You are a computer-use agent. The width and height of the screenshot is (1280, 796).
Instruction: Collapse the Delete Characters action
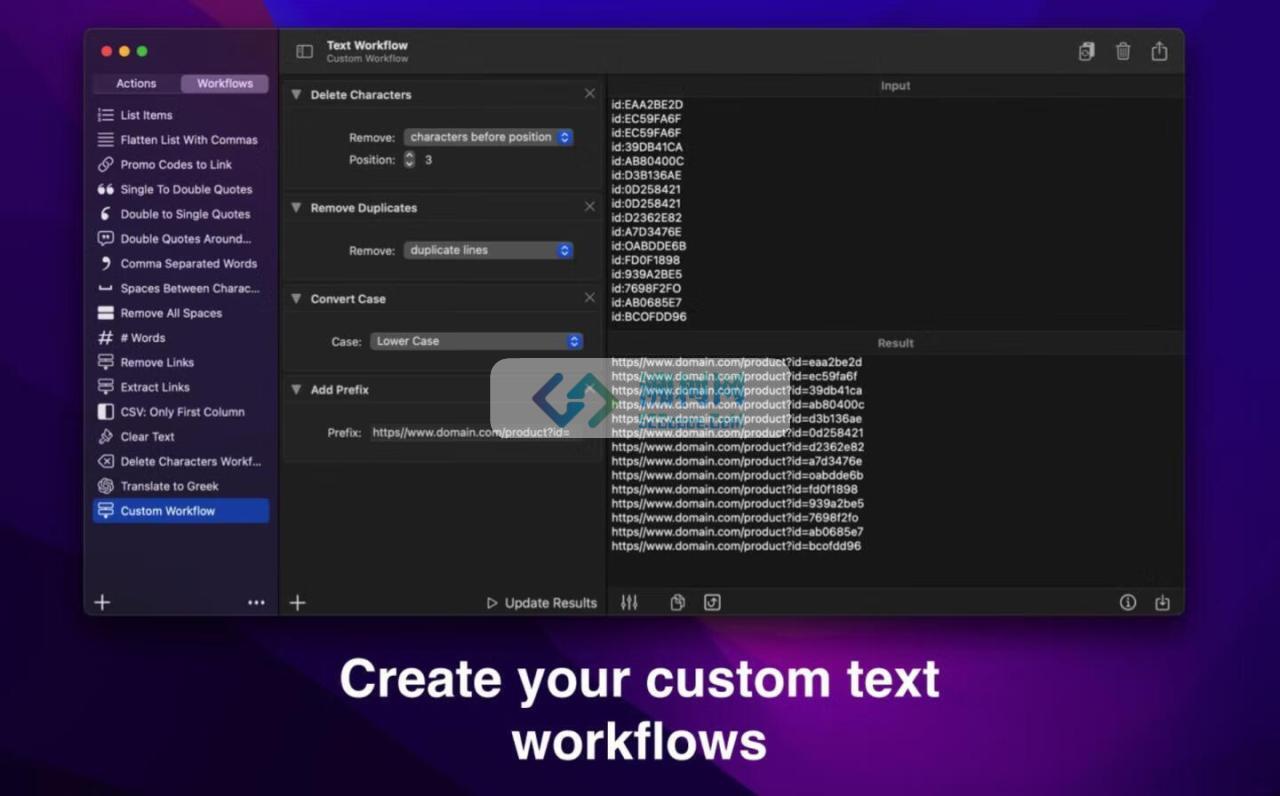coord(296,94)
